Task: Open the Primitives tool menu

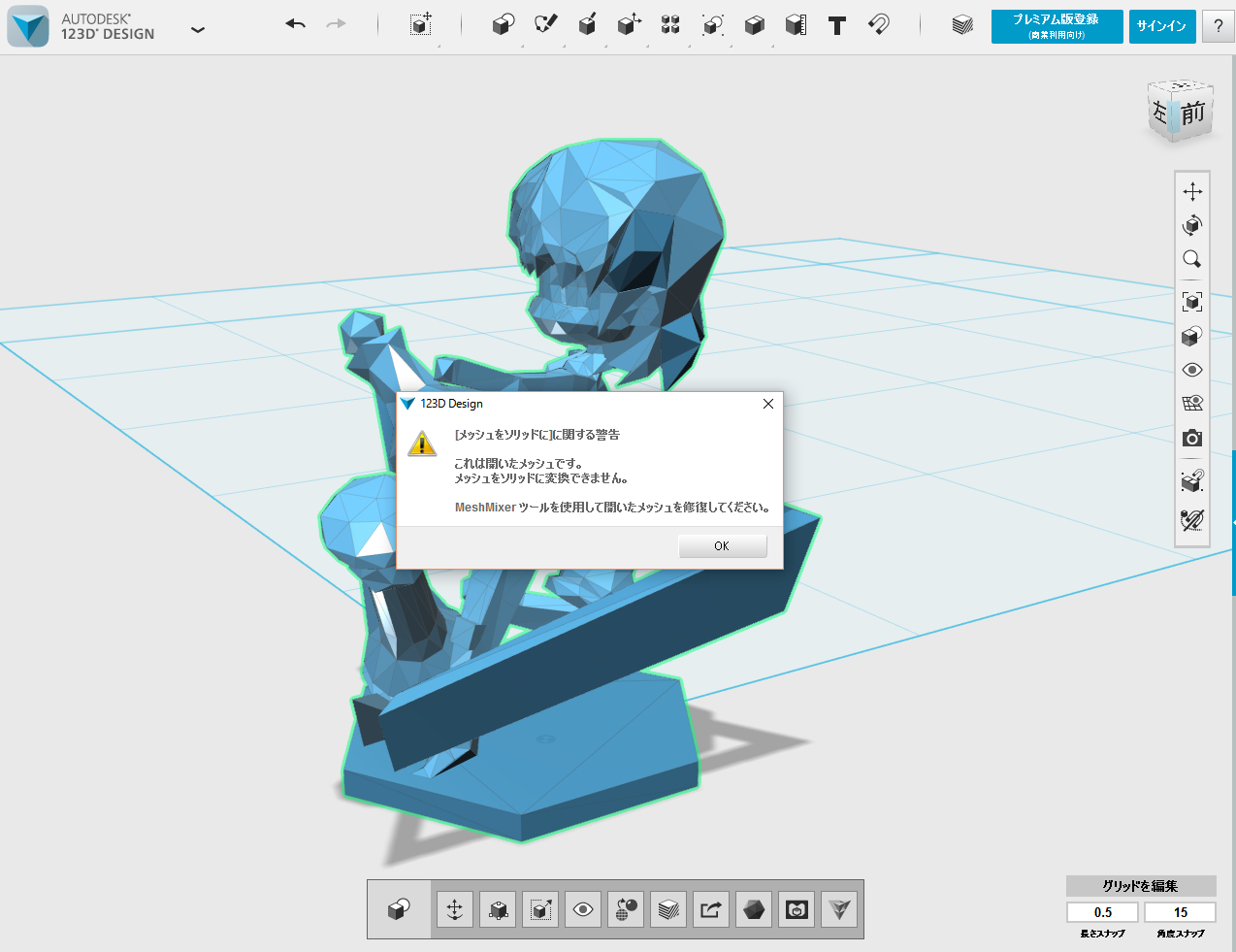Action: [x=503, y=25]
